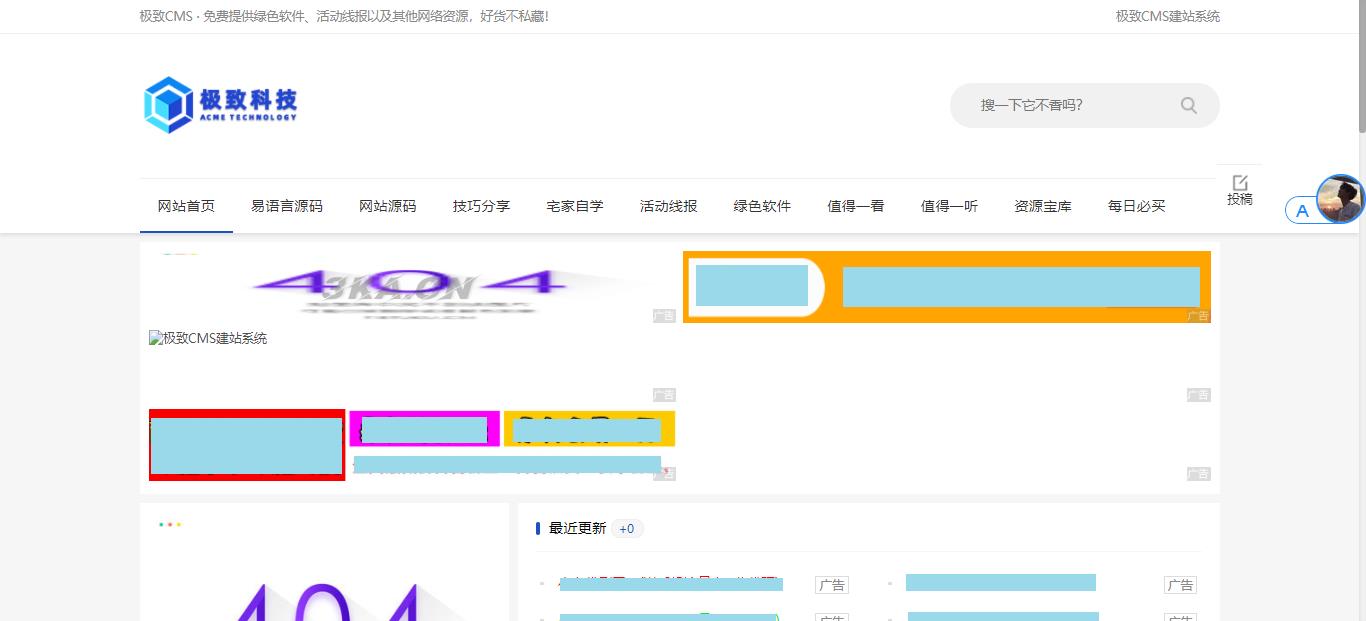1366x621 pixels.
Task: Click the red-bordered advertisement thumbnail
Action: 246,445
